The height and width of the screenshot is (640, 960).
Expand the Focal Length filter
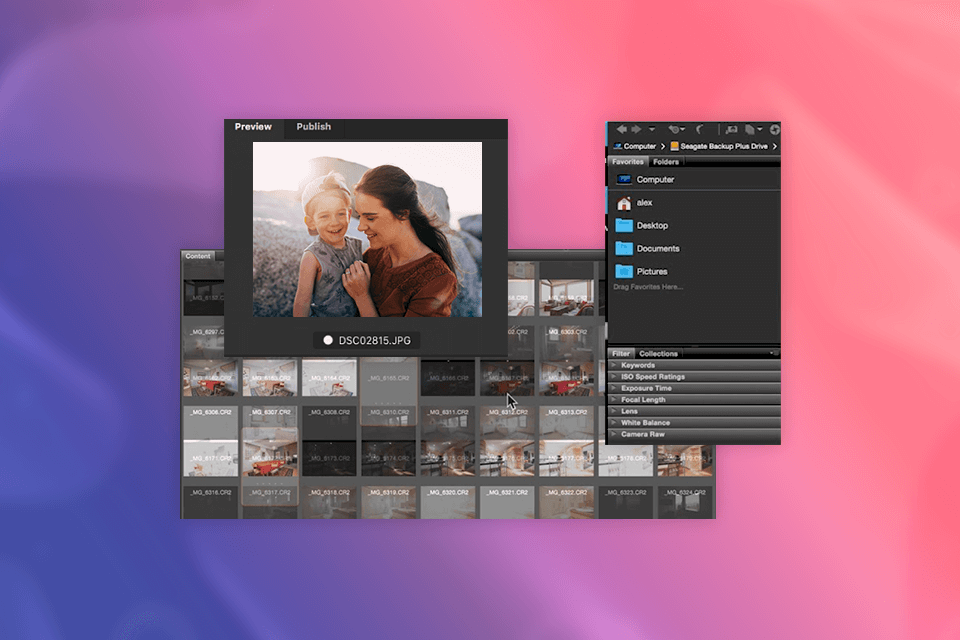point(694,399)
